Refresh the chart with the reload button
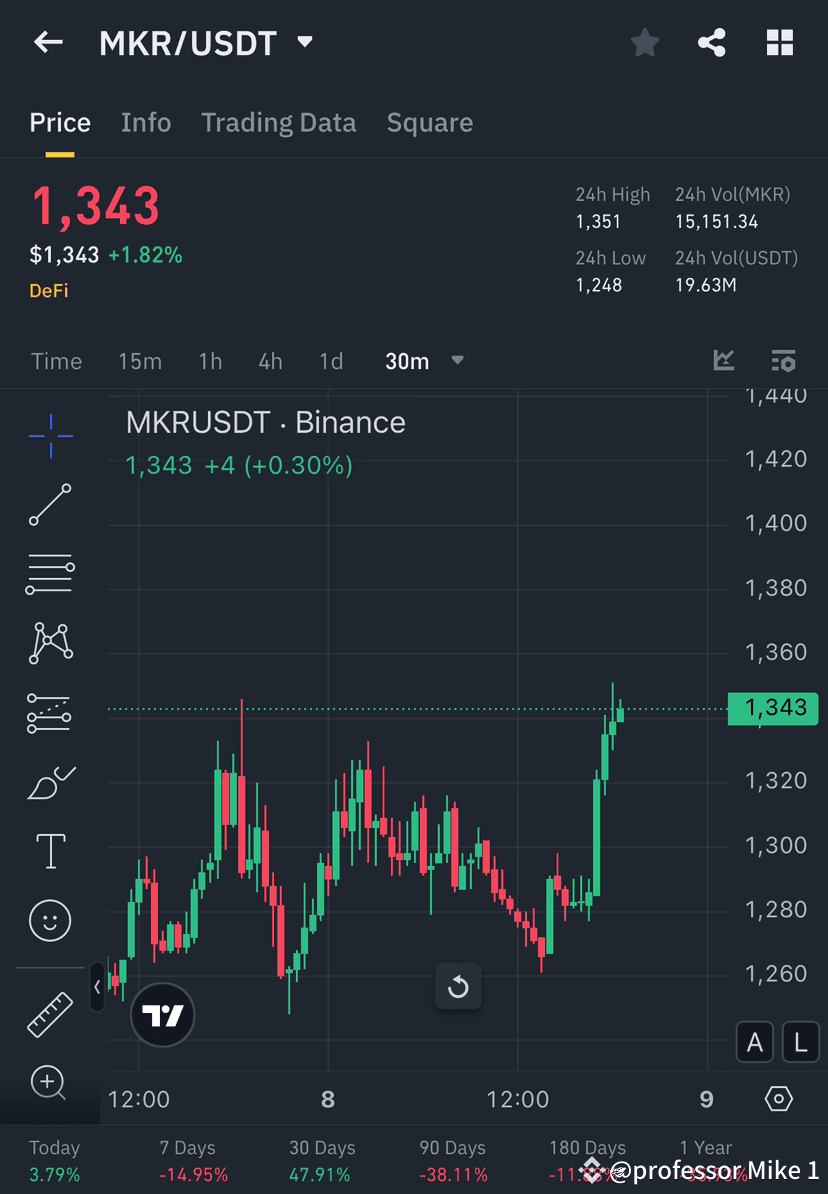828x1194 pixels. tap(458, 987)
